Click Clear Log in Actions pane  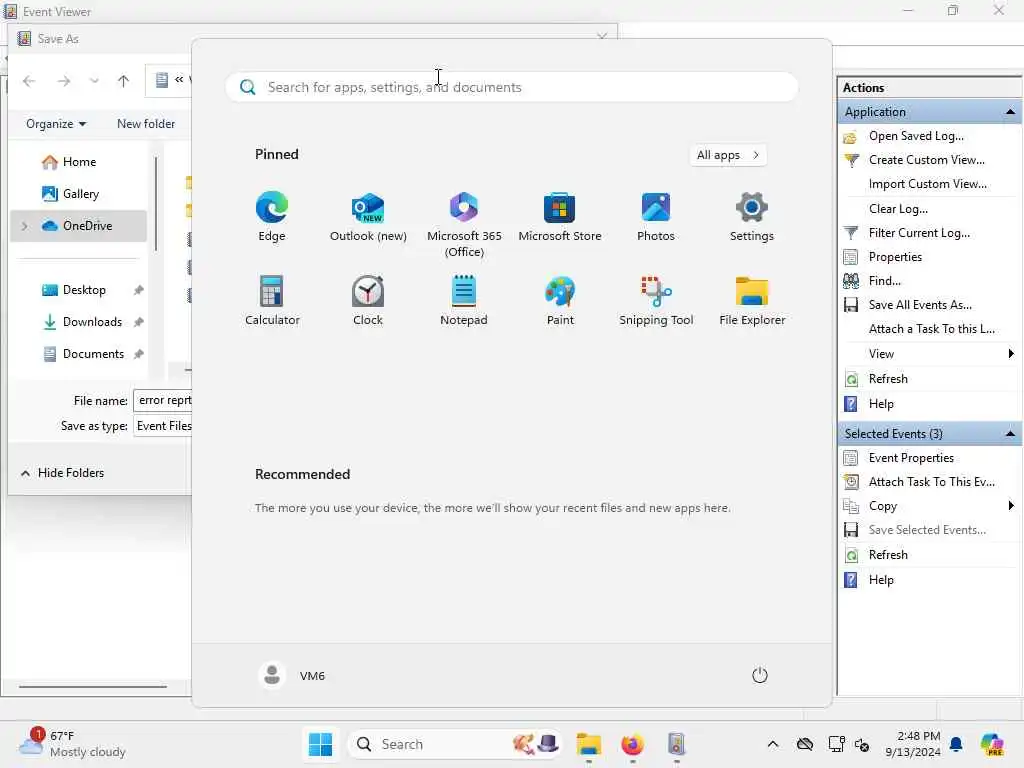(x=898, y=209)
